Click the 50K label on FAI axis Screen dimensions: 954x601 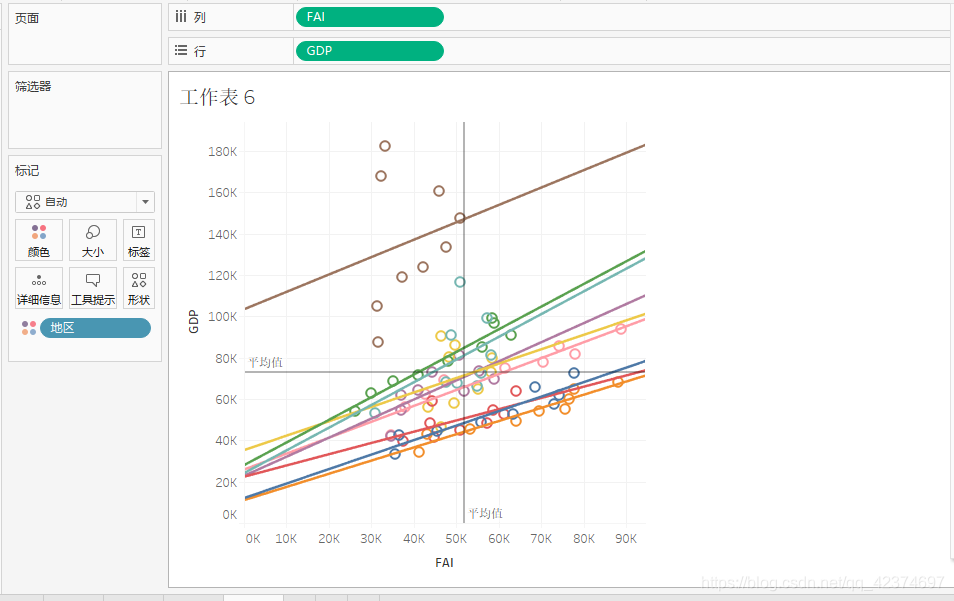pos(456,539)
